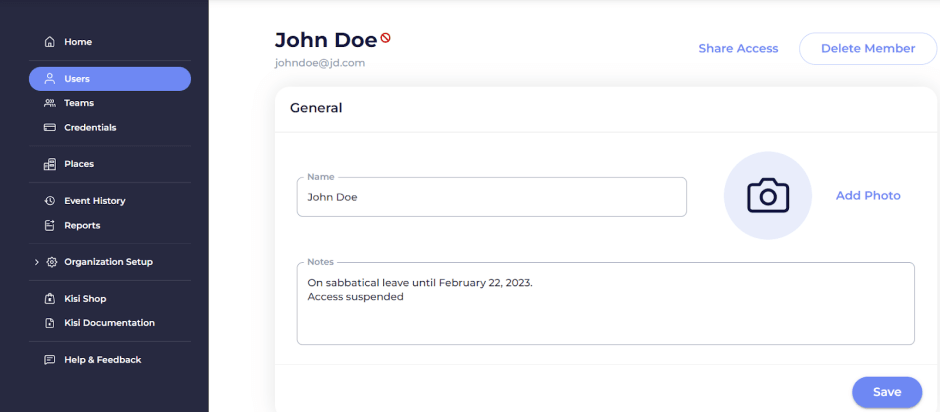940x412 pixels.
Task: Click the Save button
Action: [x=887, y=392]
